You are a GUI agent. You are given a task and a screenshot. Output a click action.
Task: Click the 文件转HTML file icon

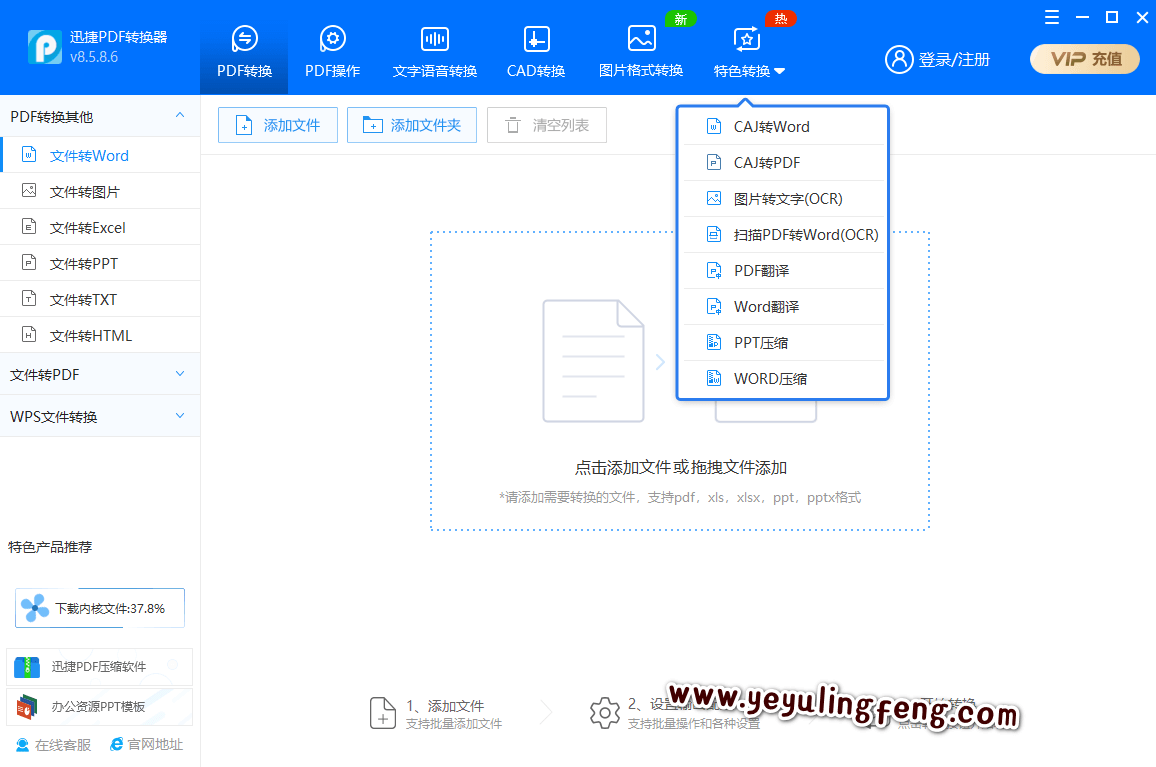pyautogui.click(x=29, y=335)
